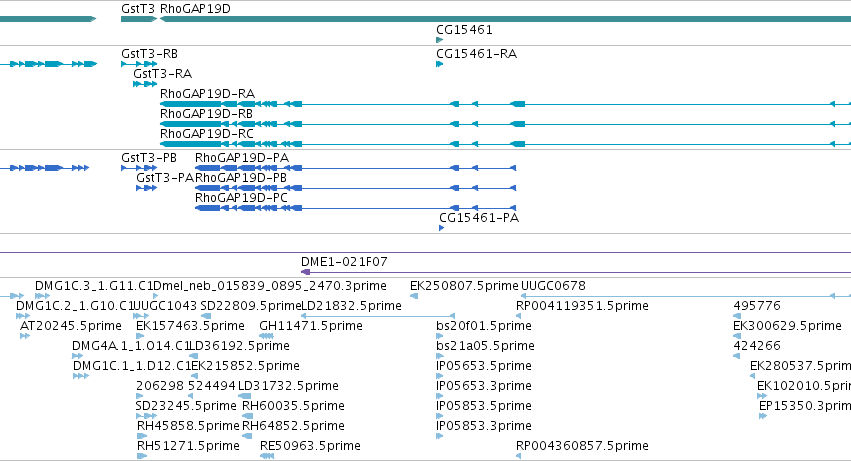
Task: Click the GstT3-PB protein label
Action: tap(149, 158)
